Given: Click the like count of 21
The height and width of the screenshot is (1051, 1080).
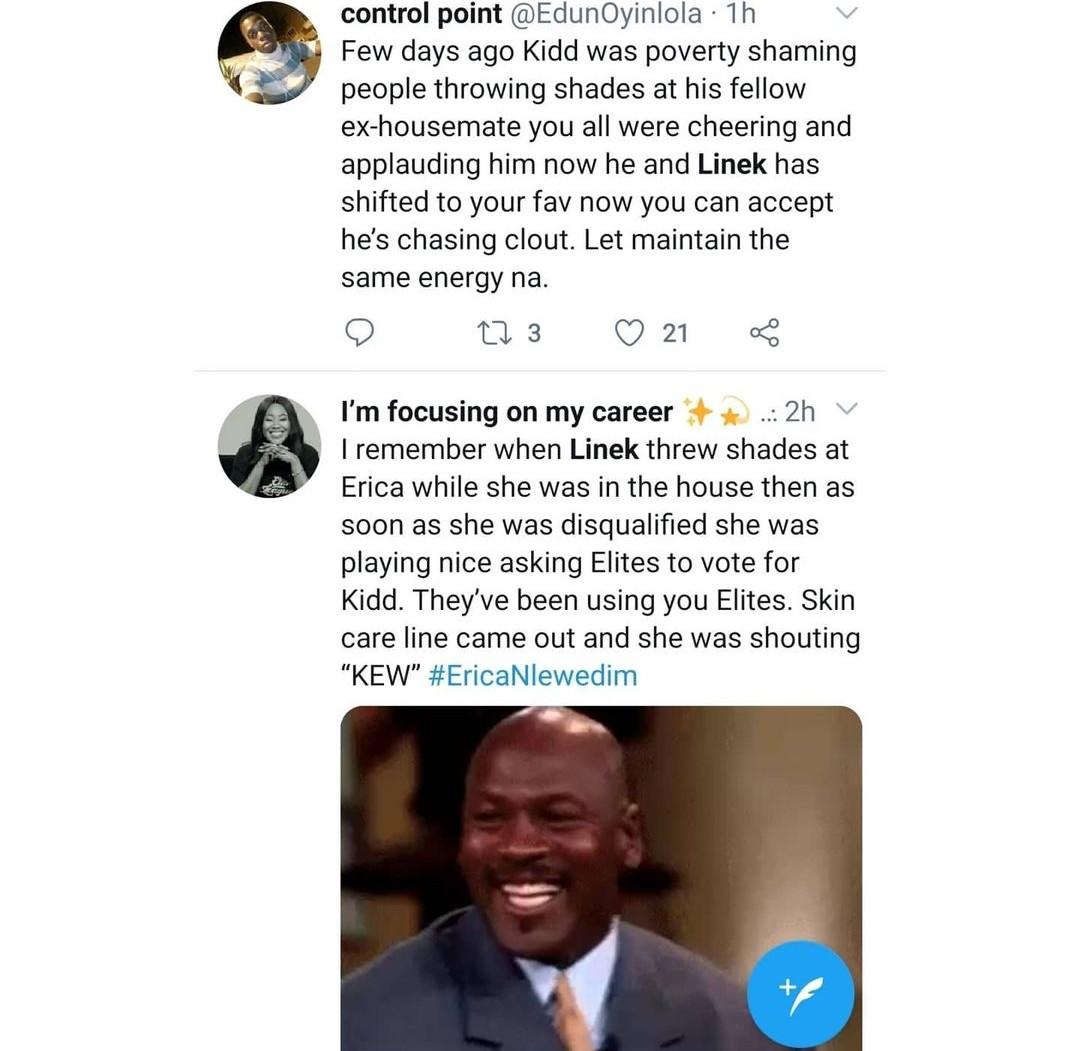Looking at the screenshot, I should coord(675,332).
